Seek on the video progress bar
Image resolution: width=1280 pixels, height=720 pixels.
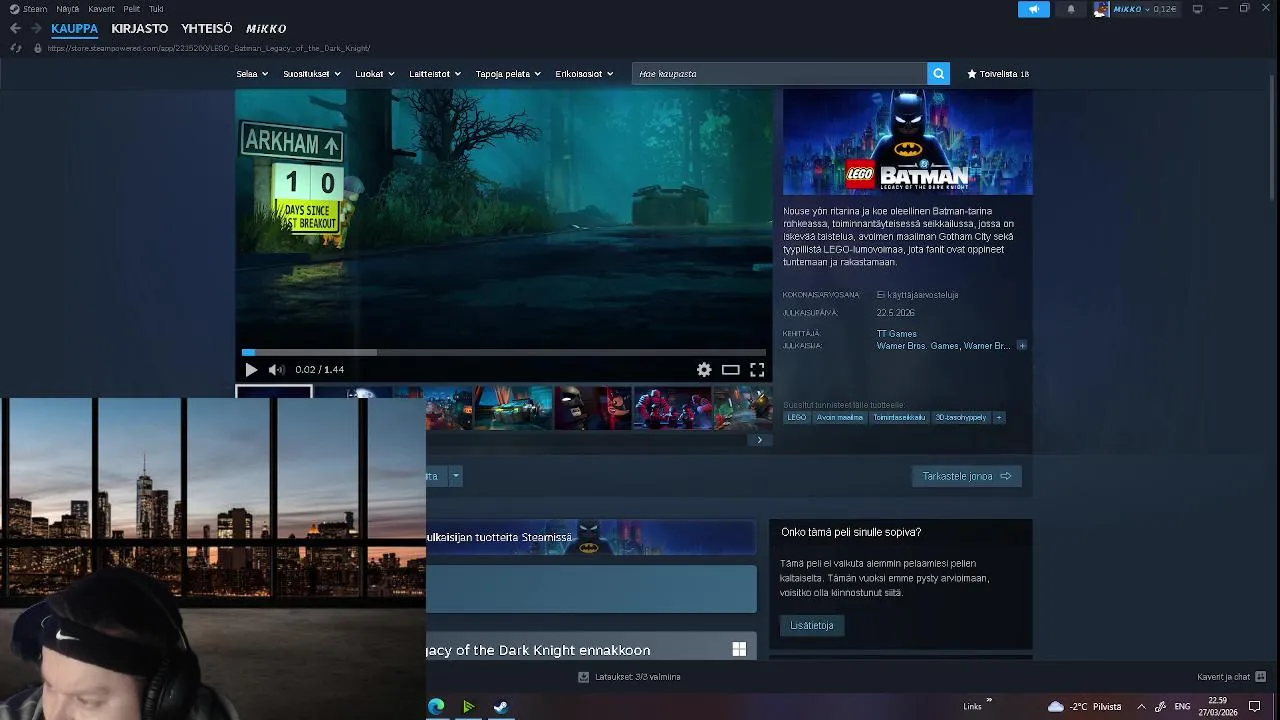click(x=504, y=352)
